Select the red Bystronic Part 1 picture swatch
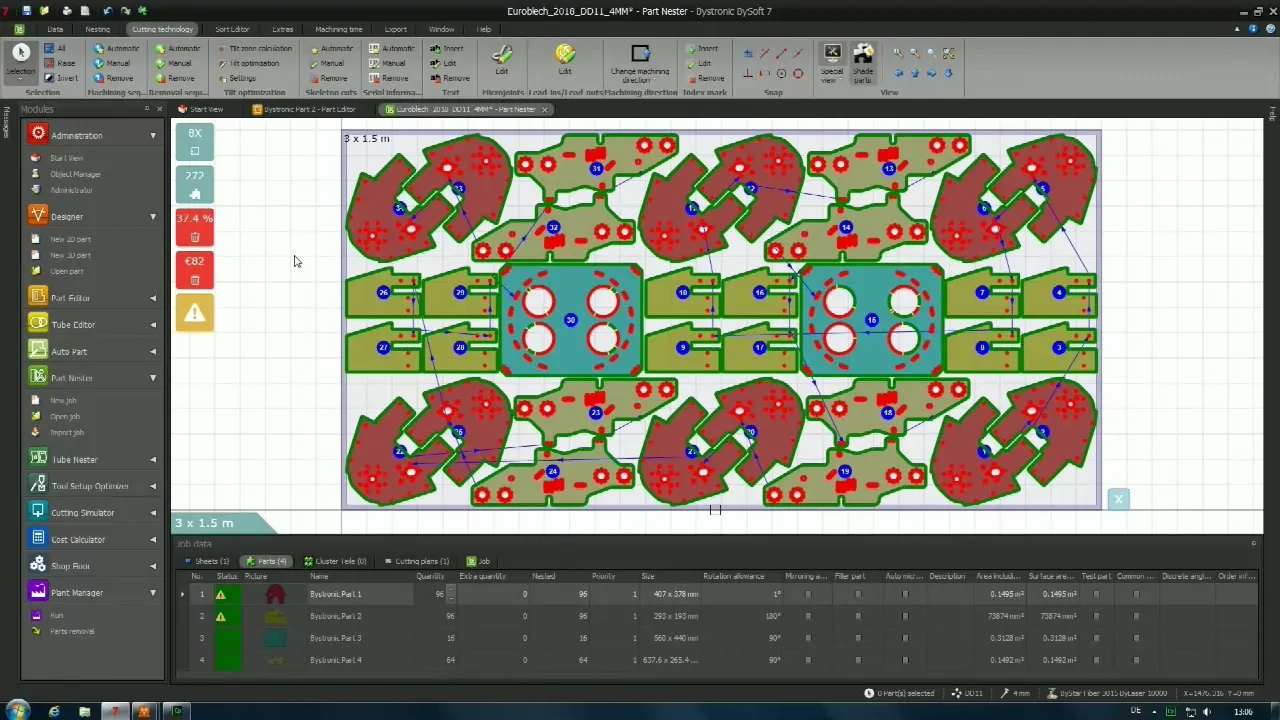The width and height of the screenshot is (1280, 720). pyautogui.click(x=275, y=594)
